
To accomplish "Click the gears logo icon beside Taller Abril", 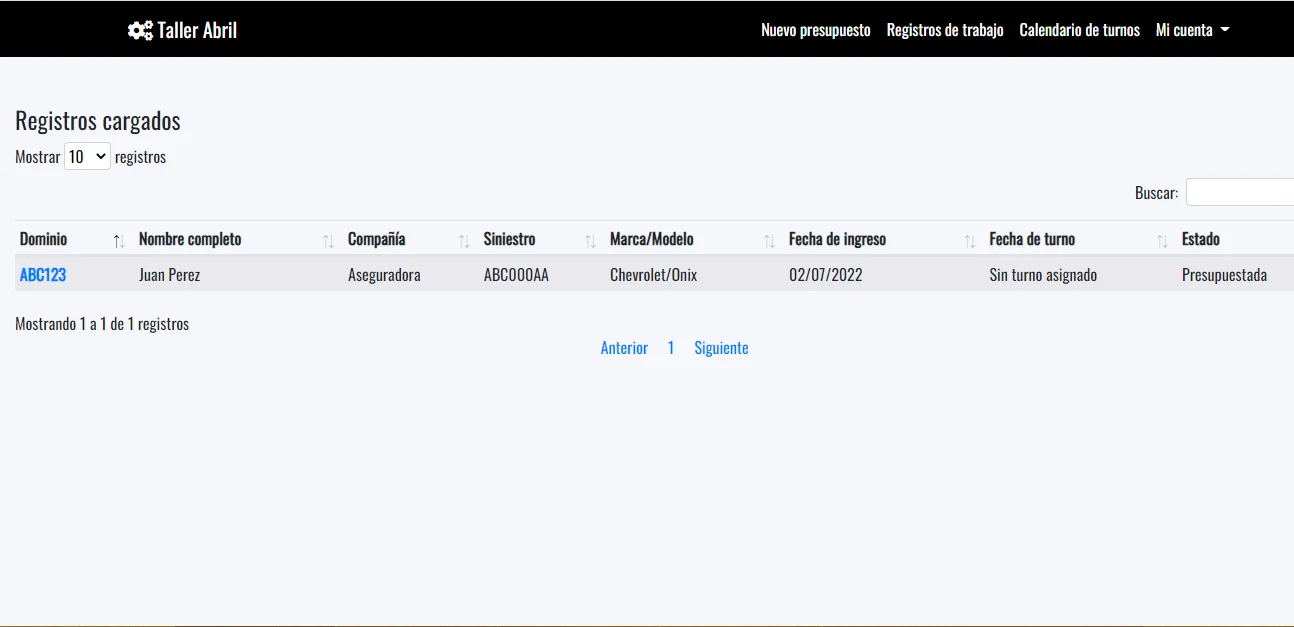I will (140, 30).
